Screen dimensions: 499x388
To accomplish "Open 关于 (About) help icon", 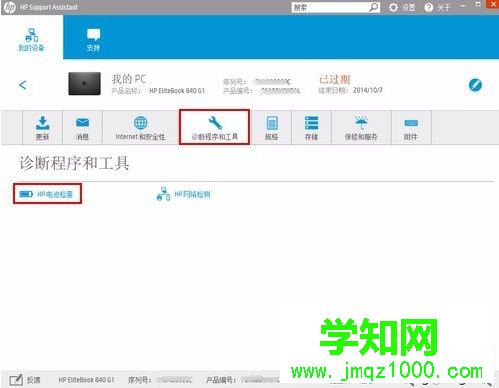I will (437, 7).
